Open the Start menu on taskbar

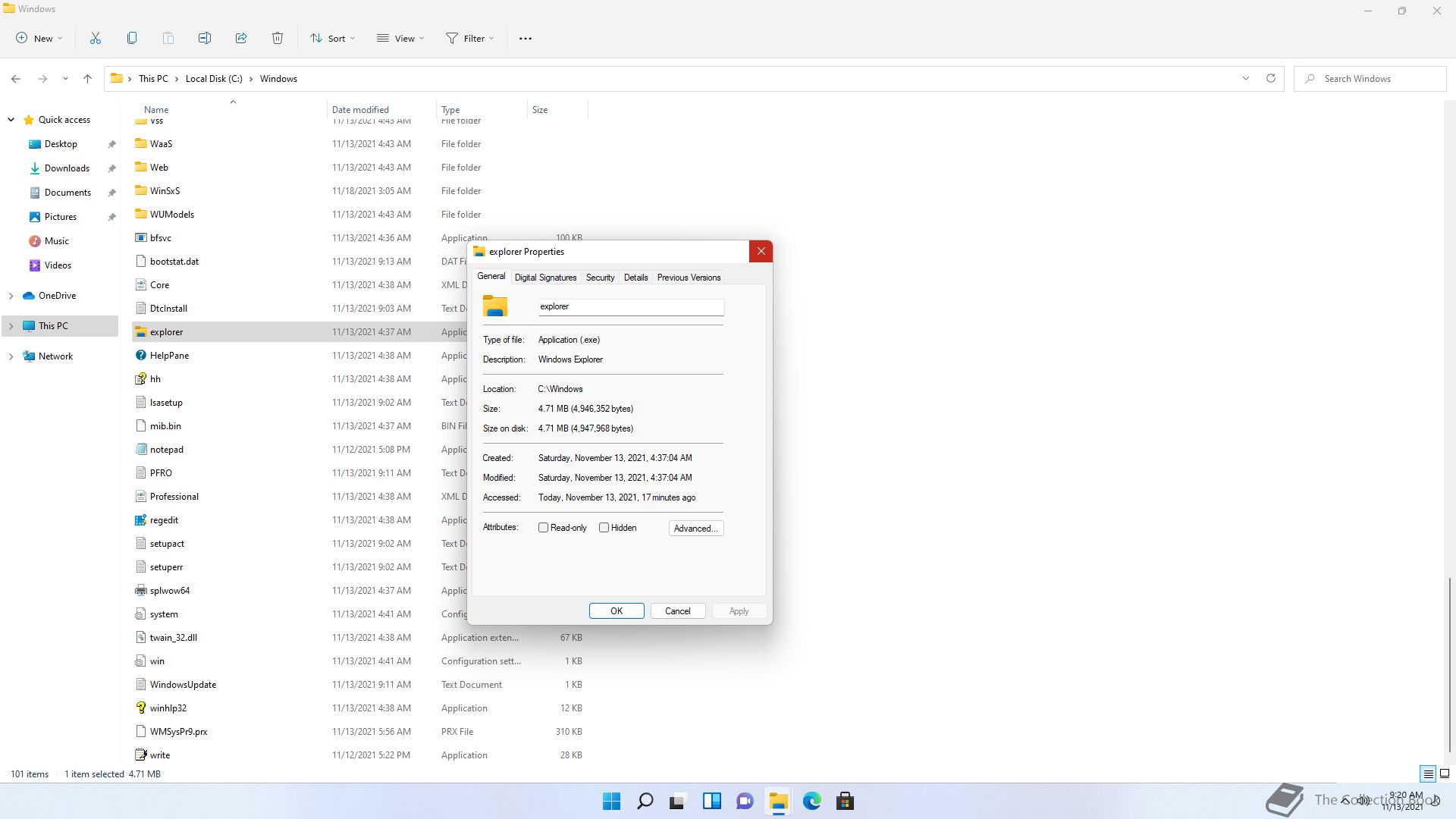point(611,801)
